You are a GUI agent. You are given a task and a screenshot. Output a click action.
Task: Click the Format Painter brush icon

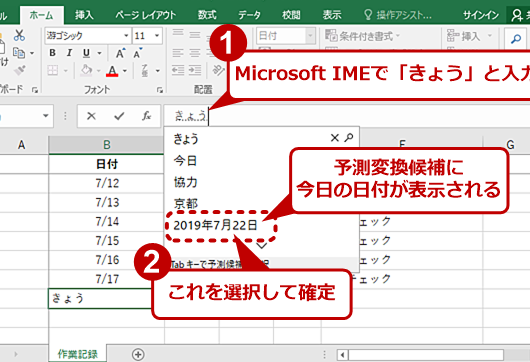tap(20, 70)
